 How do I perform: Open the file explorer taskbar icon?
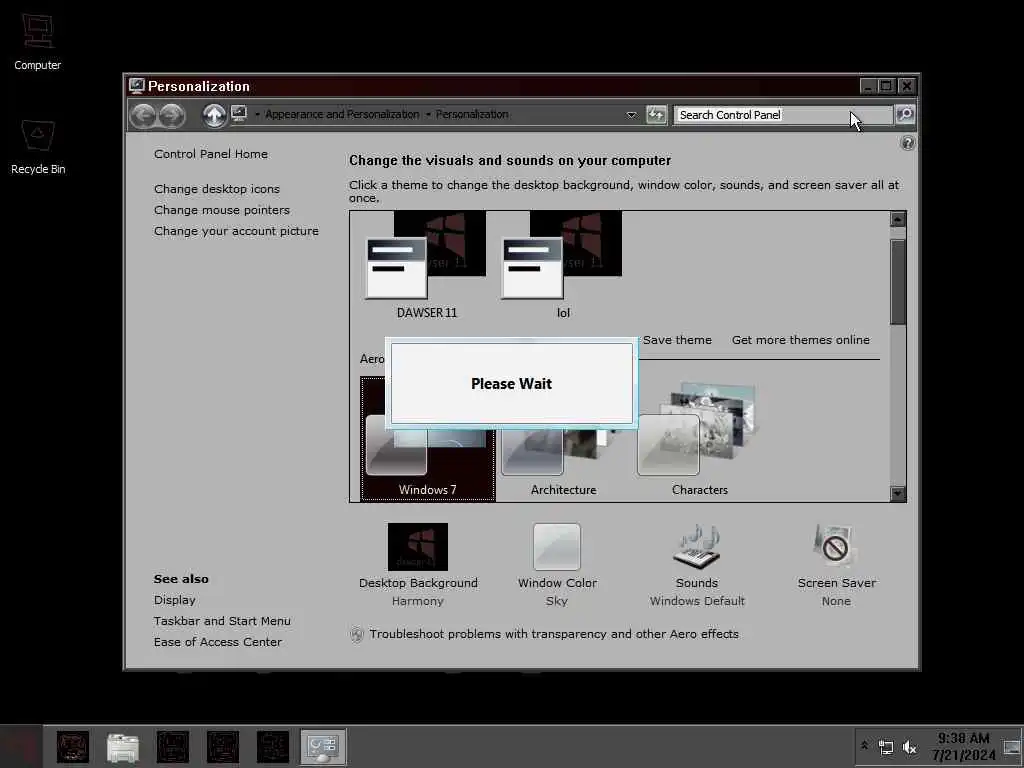pyautogui.click(x=123, y=746)
